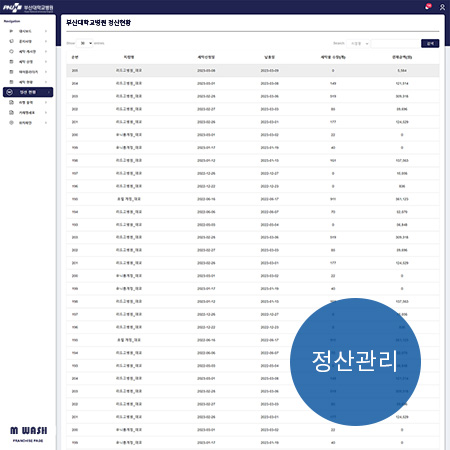Image resolution: width=450 pixels, height=450 pixels.
Task: Click the flag icon of the 대시보드 menu
Action: click(x=11, y=31)
